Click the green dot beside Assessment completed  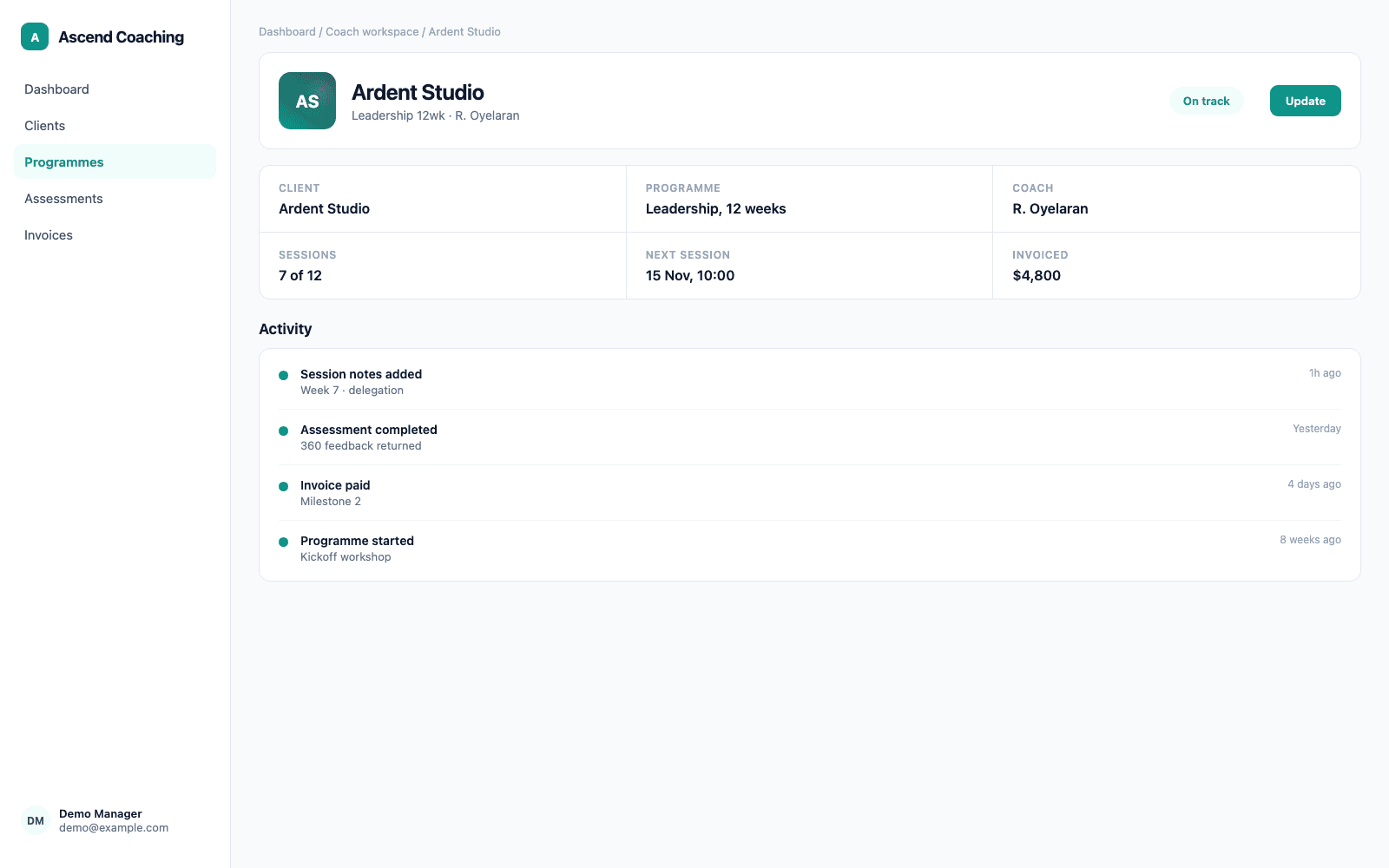(x=283, y=431)
